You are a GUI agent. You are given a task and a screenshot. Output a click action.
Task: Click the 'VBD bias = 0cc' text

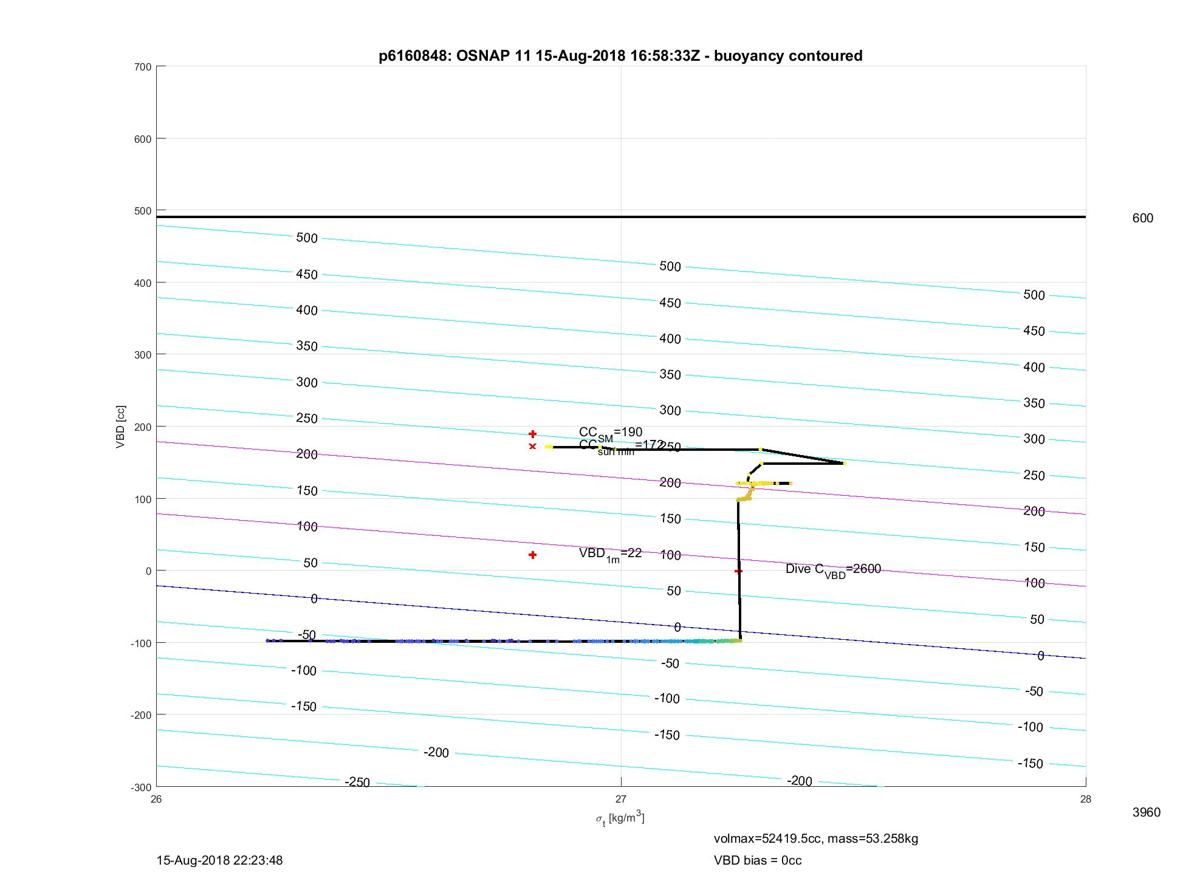click(758, 860)
